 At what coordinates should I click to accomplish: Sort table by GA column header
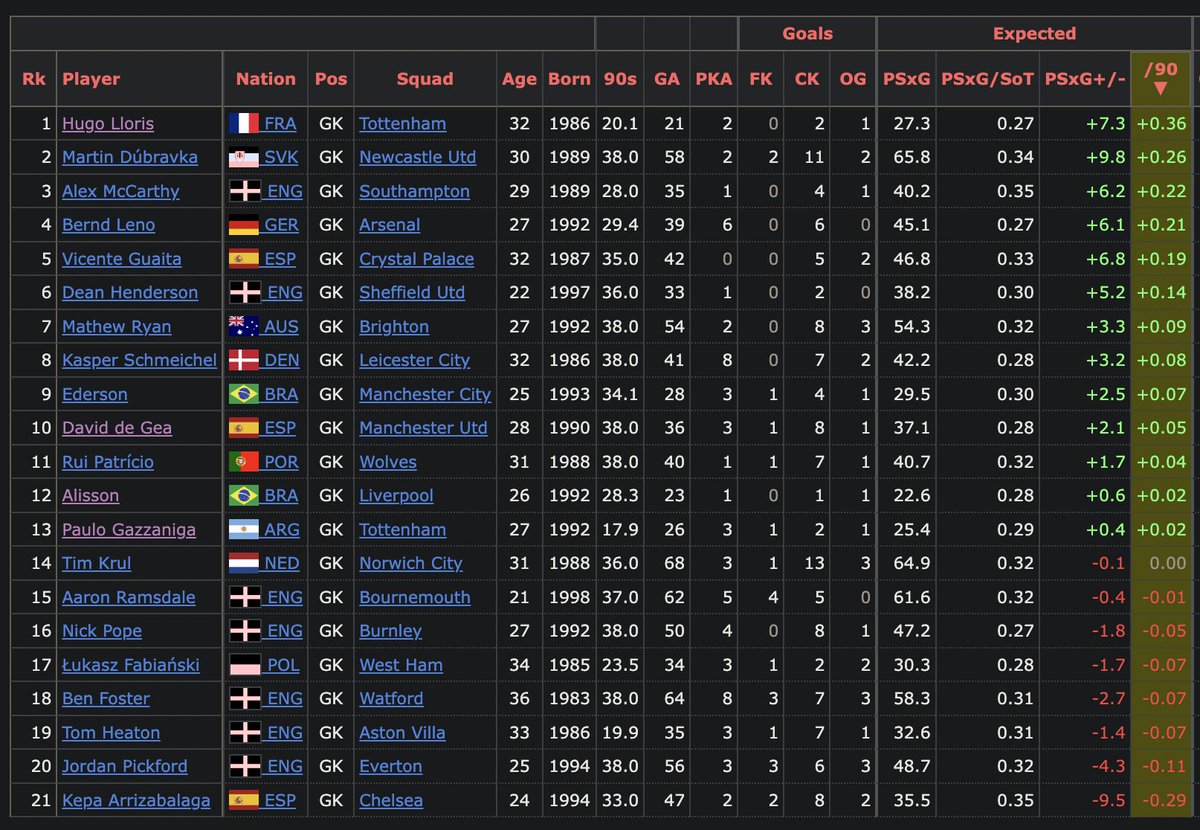pos(667,79)
